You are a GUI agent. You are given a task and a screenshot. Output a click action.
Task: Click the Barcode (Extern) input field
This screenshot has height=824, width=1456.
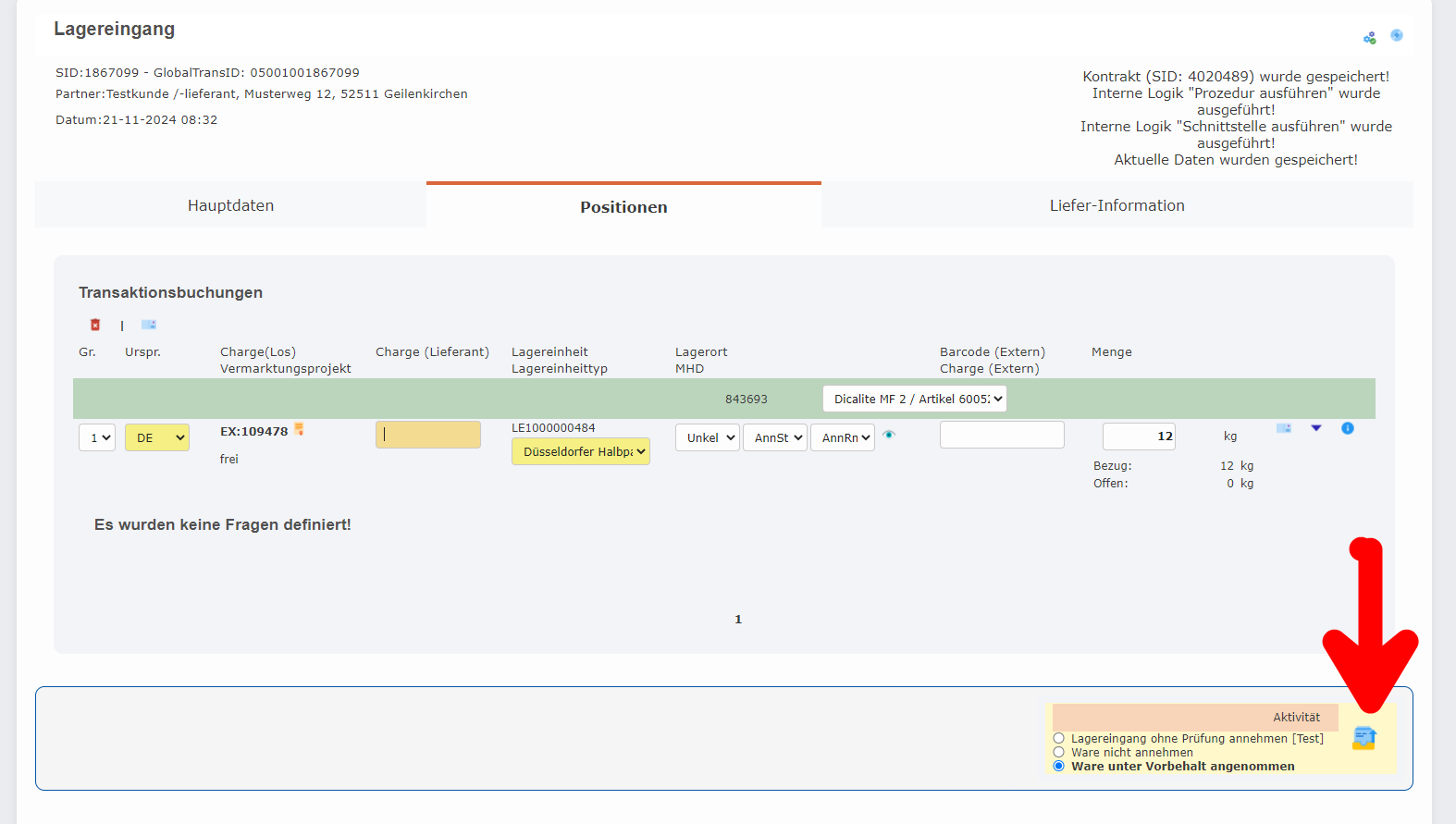(1002, 435)
